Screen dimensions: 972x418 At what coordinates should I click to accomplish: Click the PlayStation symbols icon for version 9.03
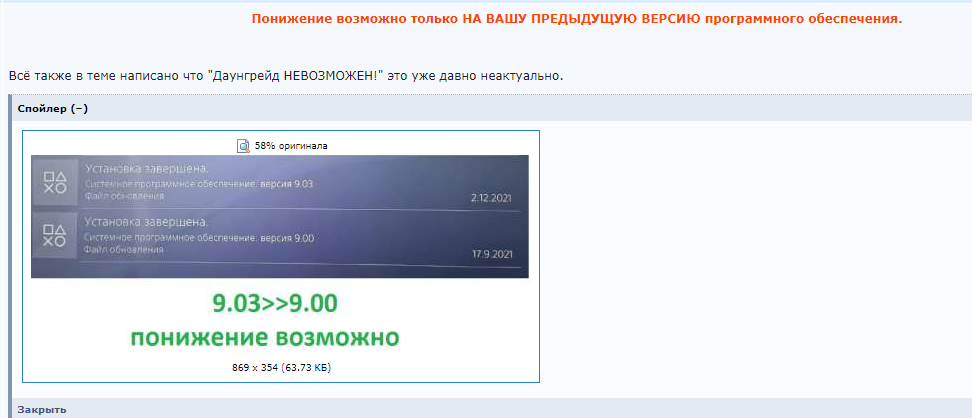55,182
